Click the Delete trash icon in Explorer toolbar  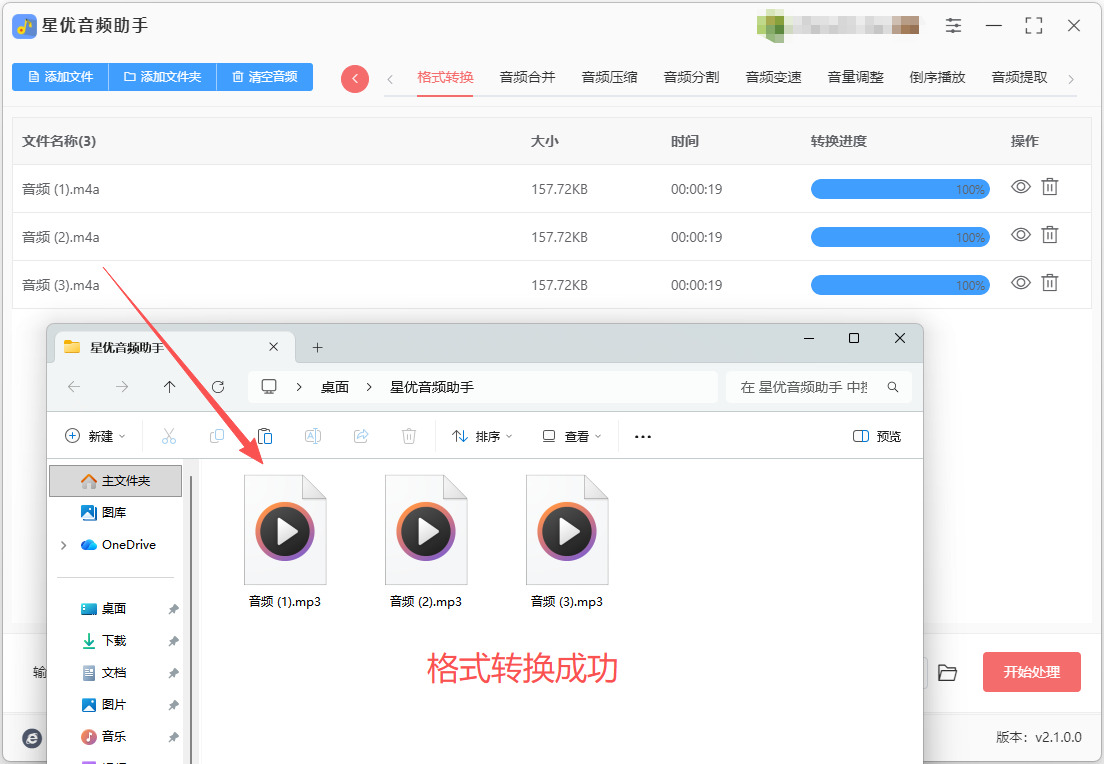408,436
